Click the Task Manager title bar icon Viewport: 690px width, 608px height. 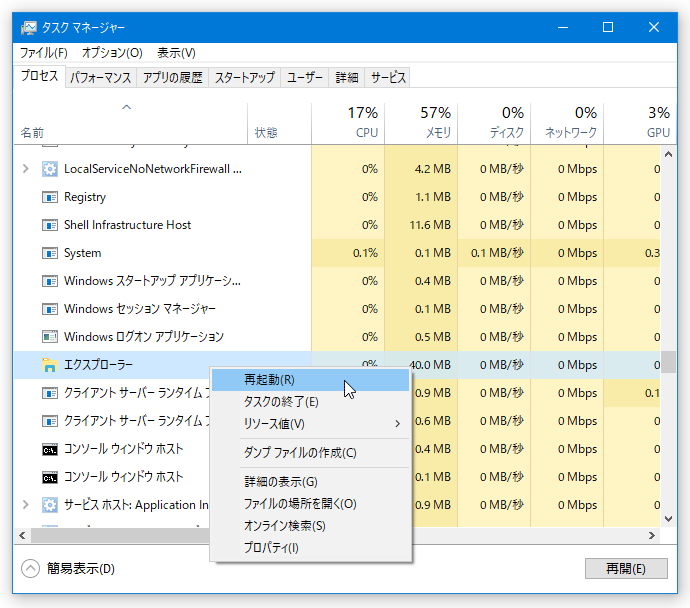[29, 28]
